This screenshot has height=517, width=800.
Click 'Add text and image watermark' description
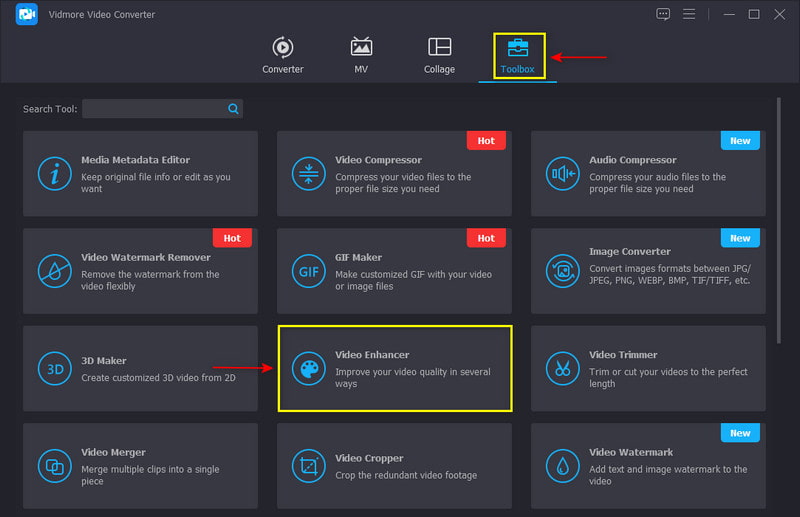point(668,475)
